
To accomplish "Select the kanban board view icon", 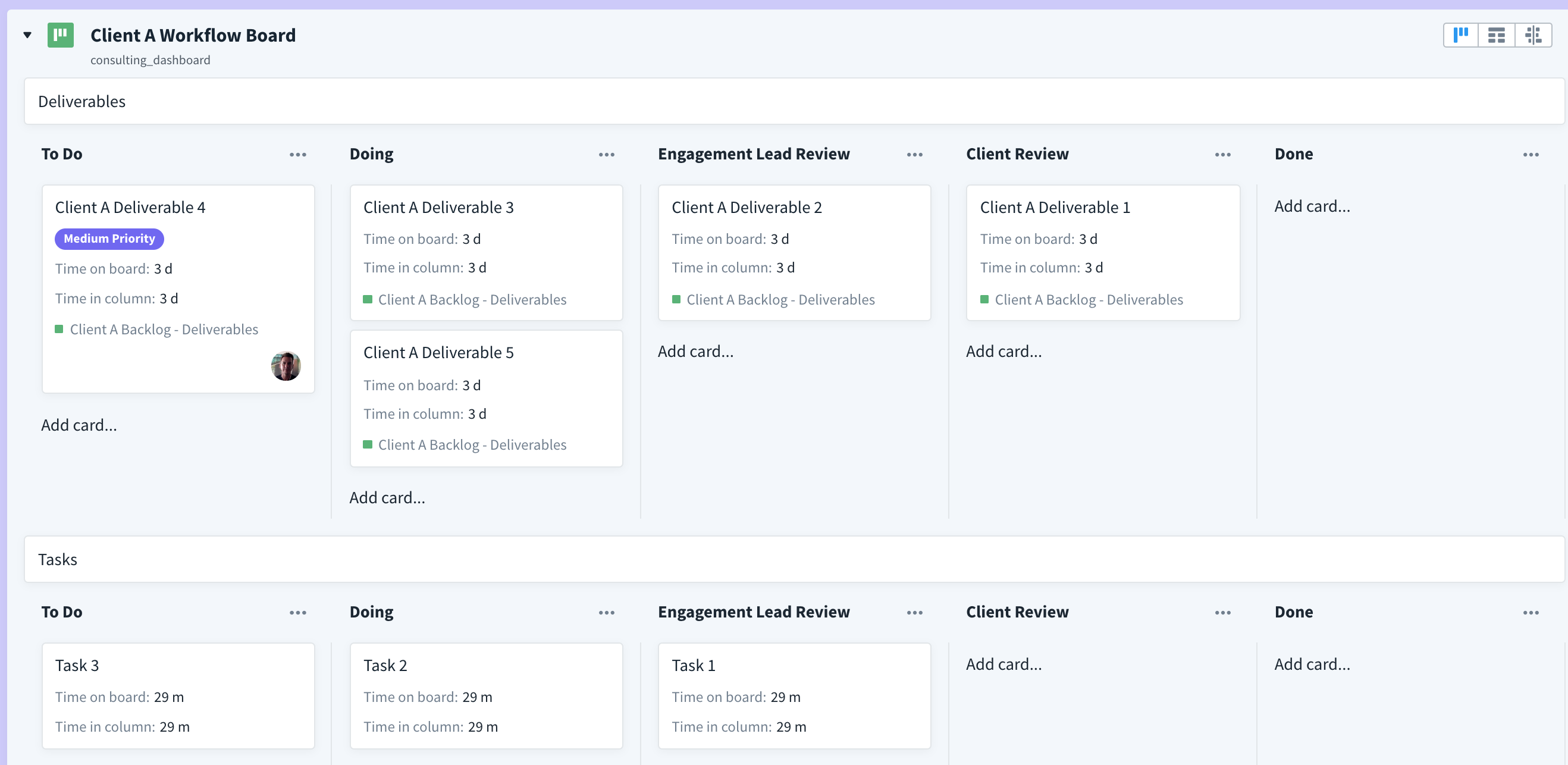I will click(1462, 35).
